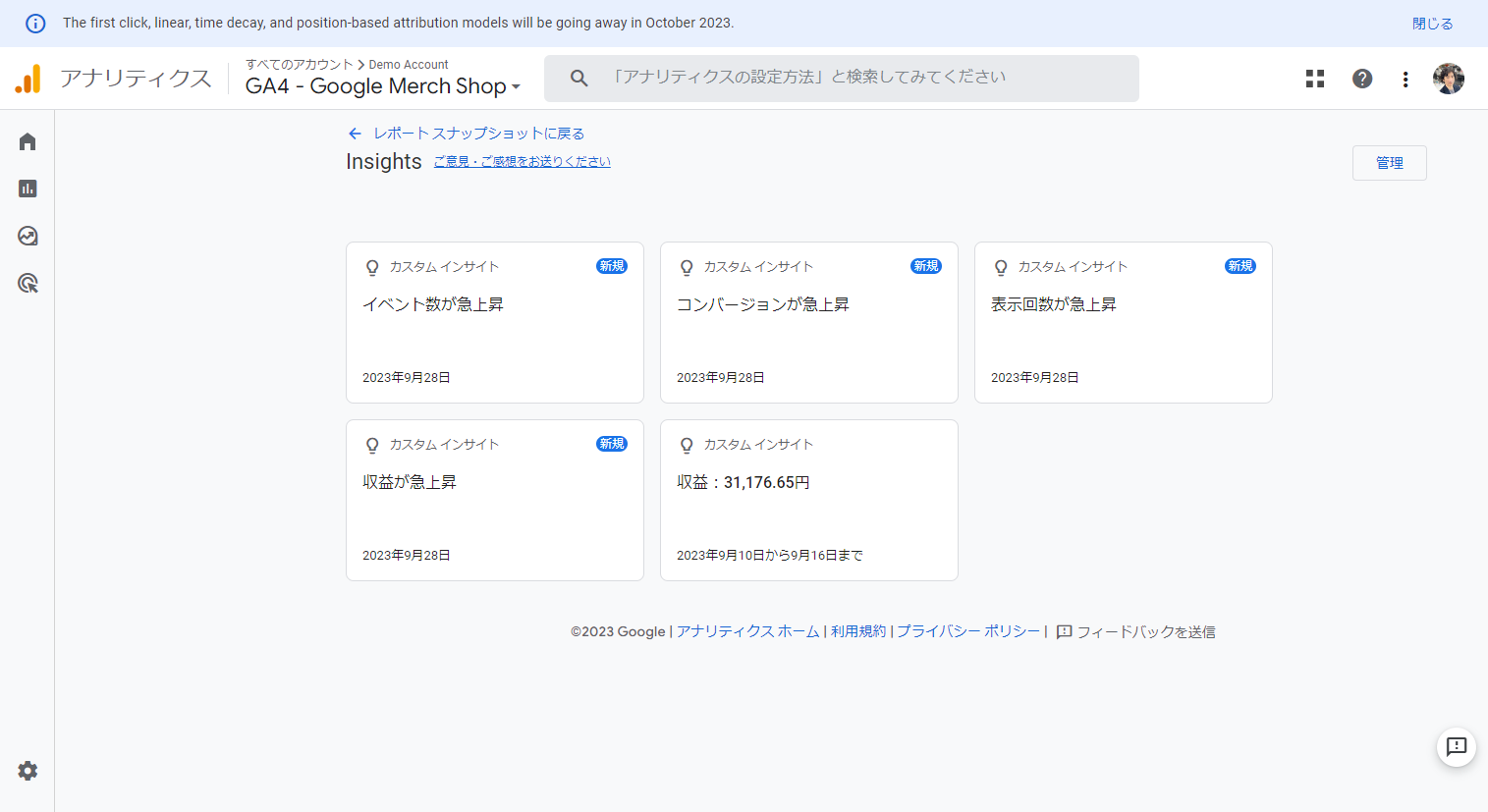Click the Analytics logo

point(28,79)
